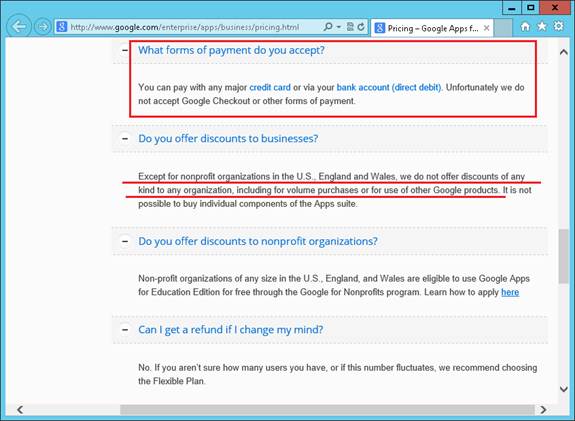575x421 pixels.
Task: Click the compatibility view icon in address bar
Action: coord(350,27)
